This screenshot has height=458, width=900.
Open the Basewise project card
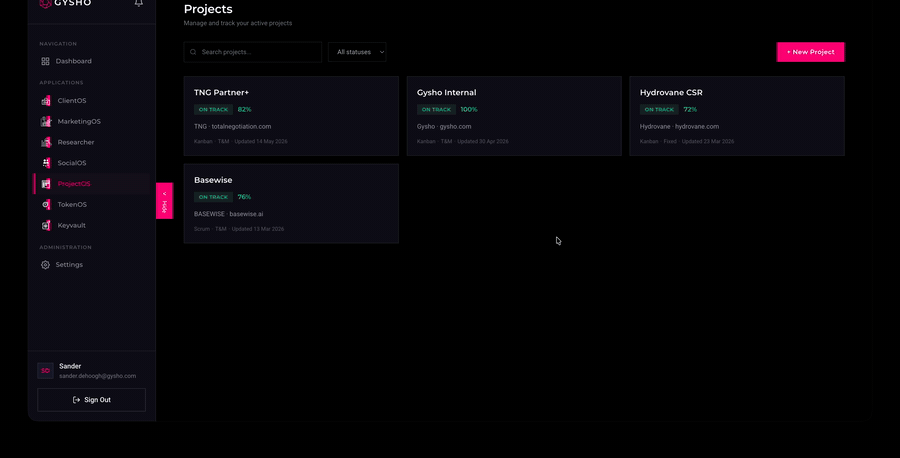coord(291,204)
